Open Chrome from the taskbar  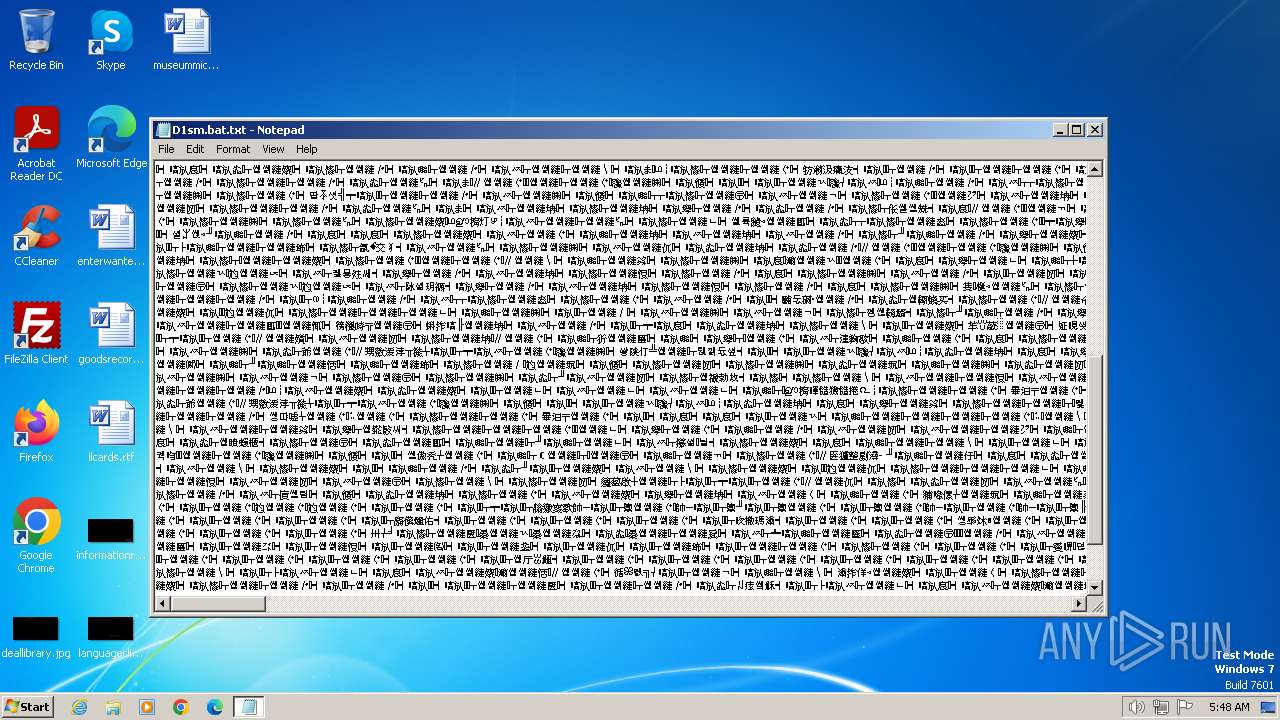click(x=181, y=707)
